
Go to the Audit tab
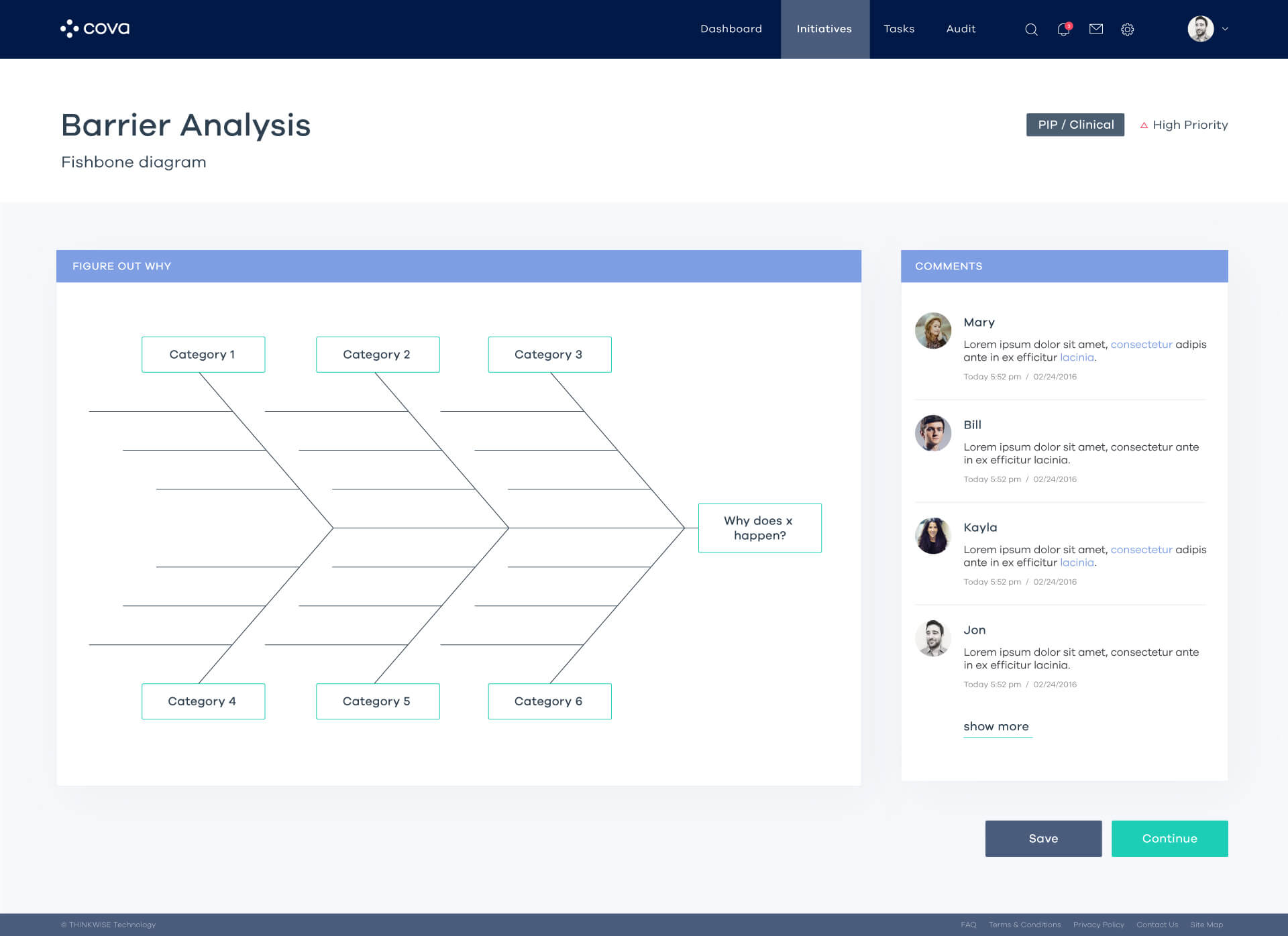(x=960, y=29)
